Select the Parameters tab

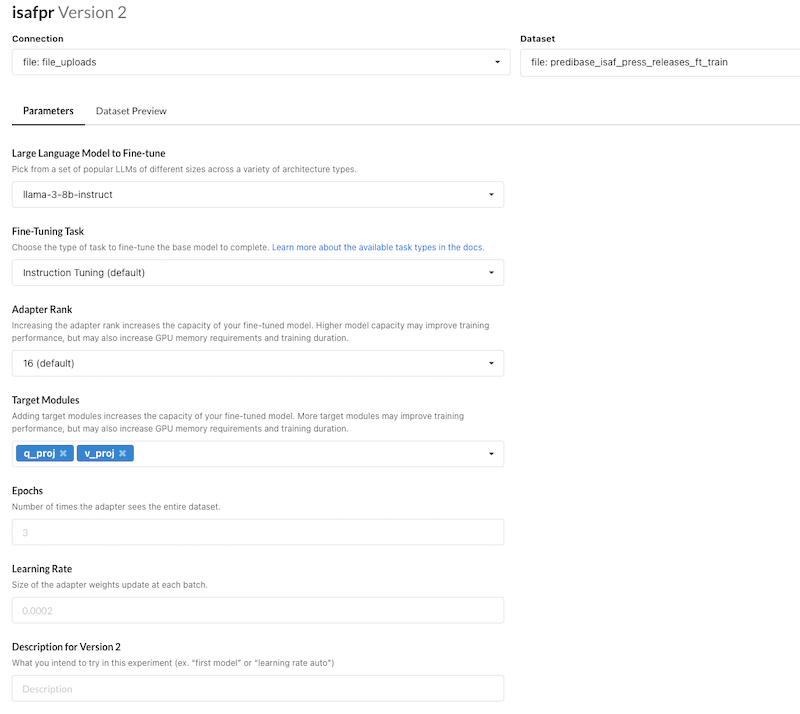click(x=48, y=111)
